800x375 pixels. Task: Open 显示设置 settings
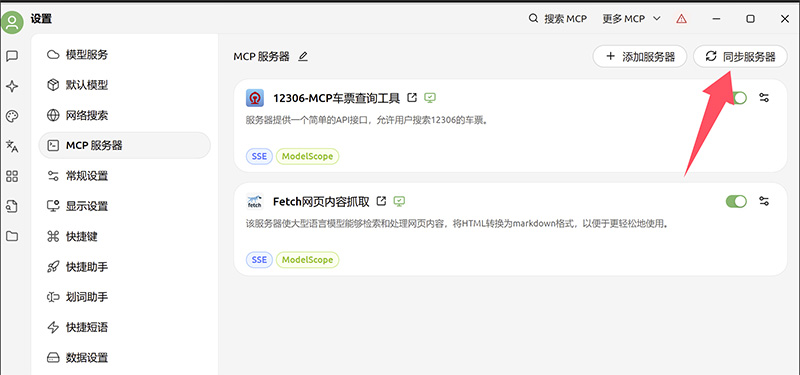124,206
